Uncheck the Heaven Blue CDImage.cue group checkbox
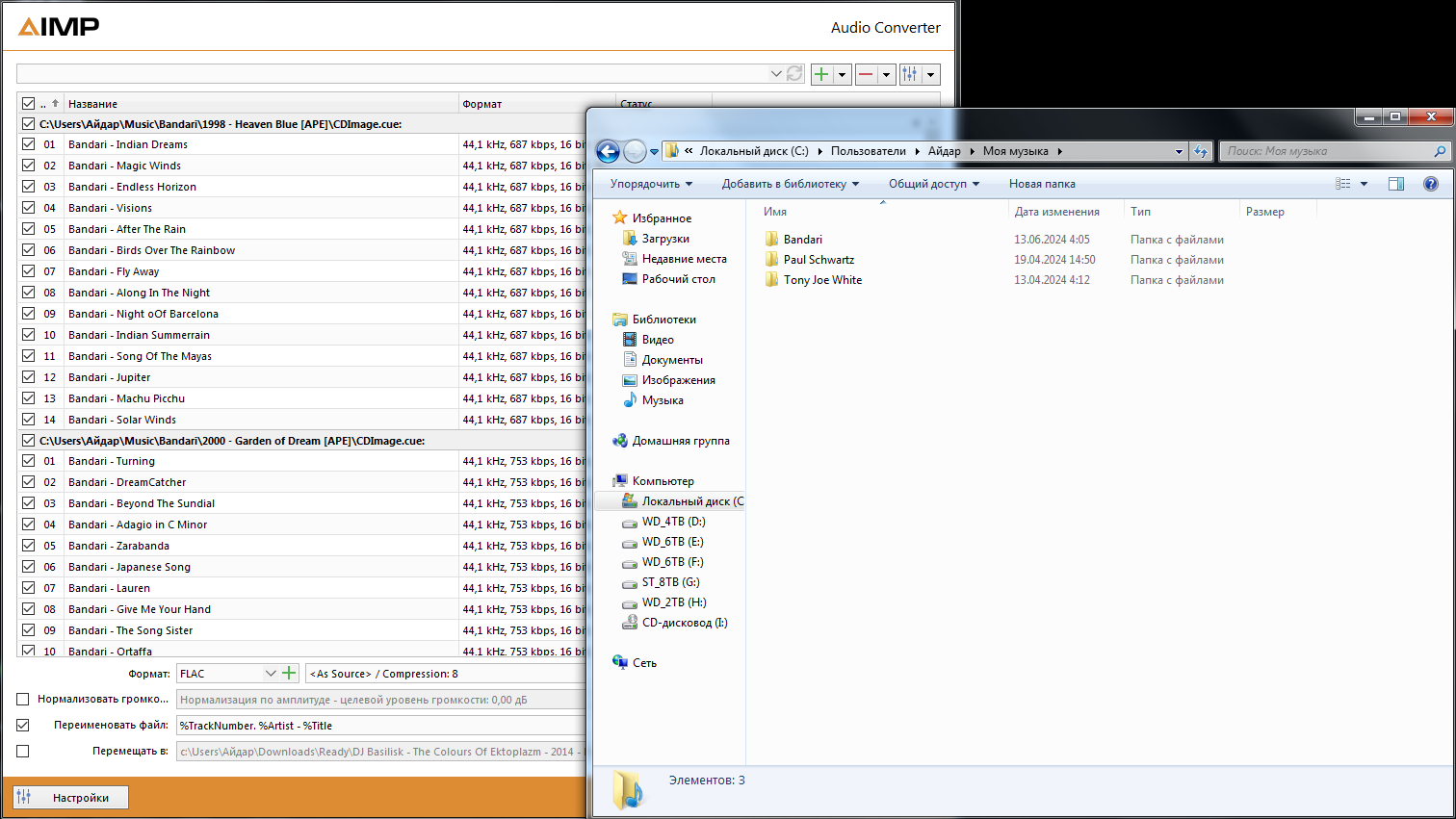 pyautogui.click(x=28, y=124)
